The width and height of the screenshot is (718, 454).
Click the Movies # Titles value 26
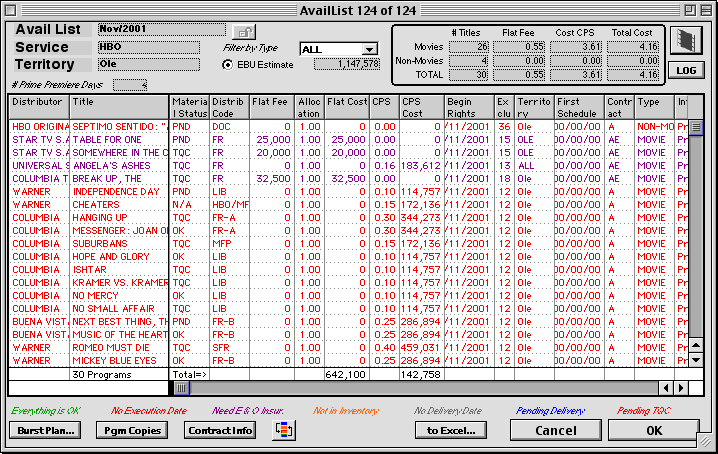[x=469, y=47]
